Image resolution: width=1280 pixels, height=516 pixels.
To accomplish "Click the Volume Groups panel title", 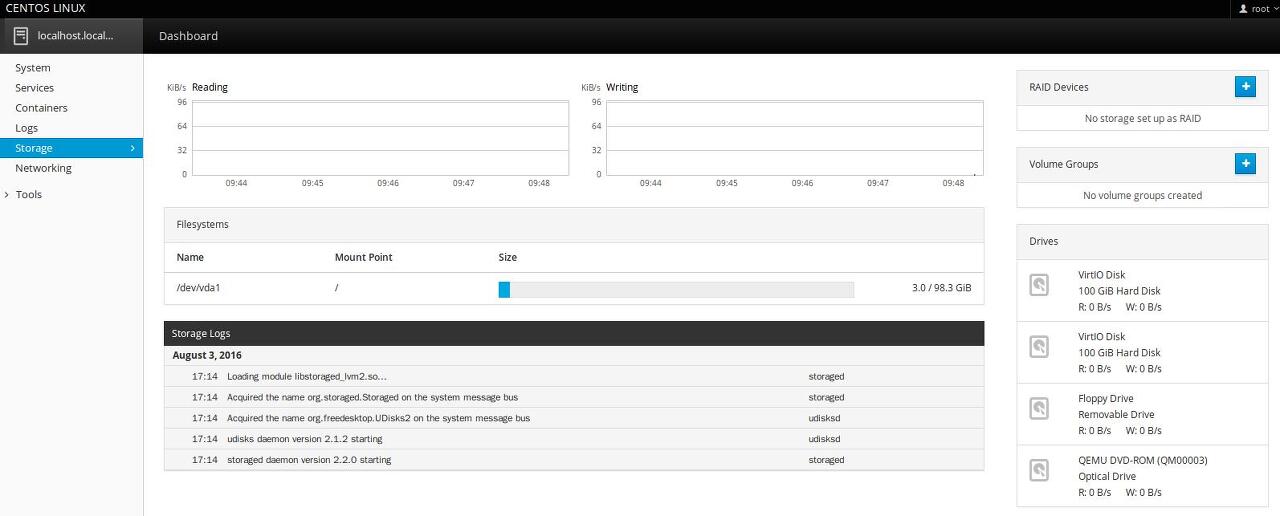I will [1064, 164].
